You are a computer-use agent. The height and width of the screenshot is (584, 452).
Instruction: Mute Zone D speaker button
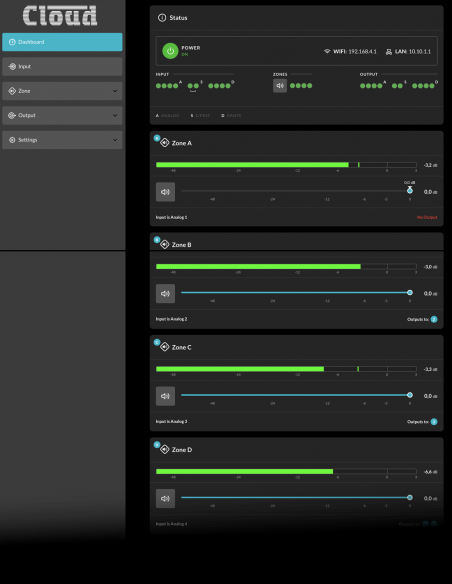(165, 498)
